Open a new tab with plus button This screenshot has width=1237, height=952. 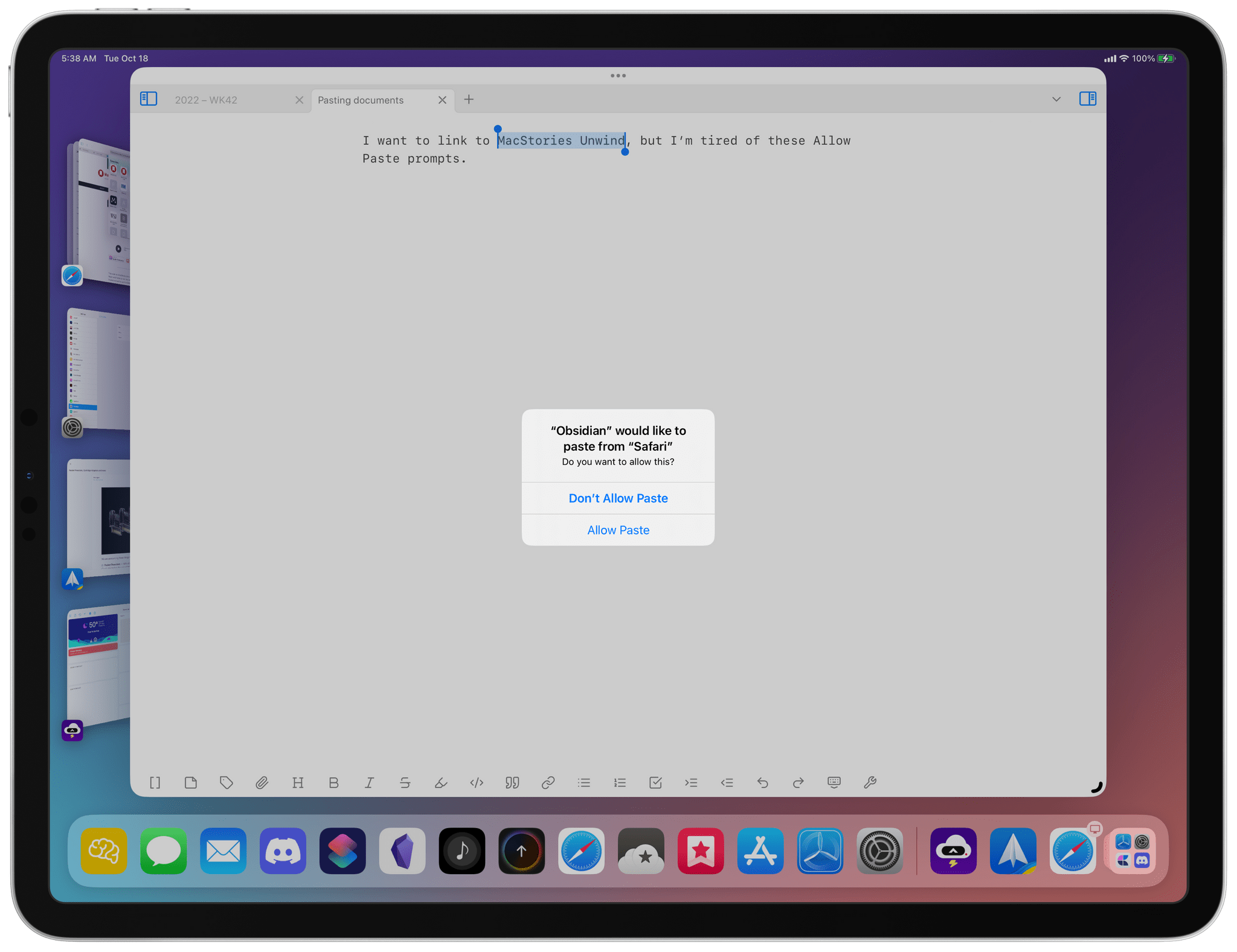(469, 100)
